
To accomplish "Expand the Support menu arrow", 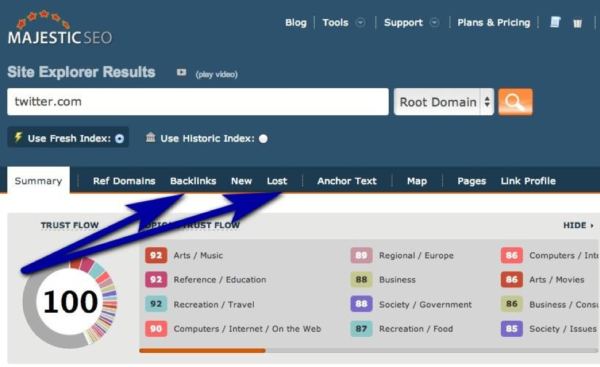I will (434, 23).
